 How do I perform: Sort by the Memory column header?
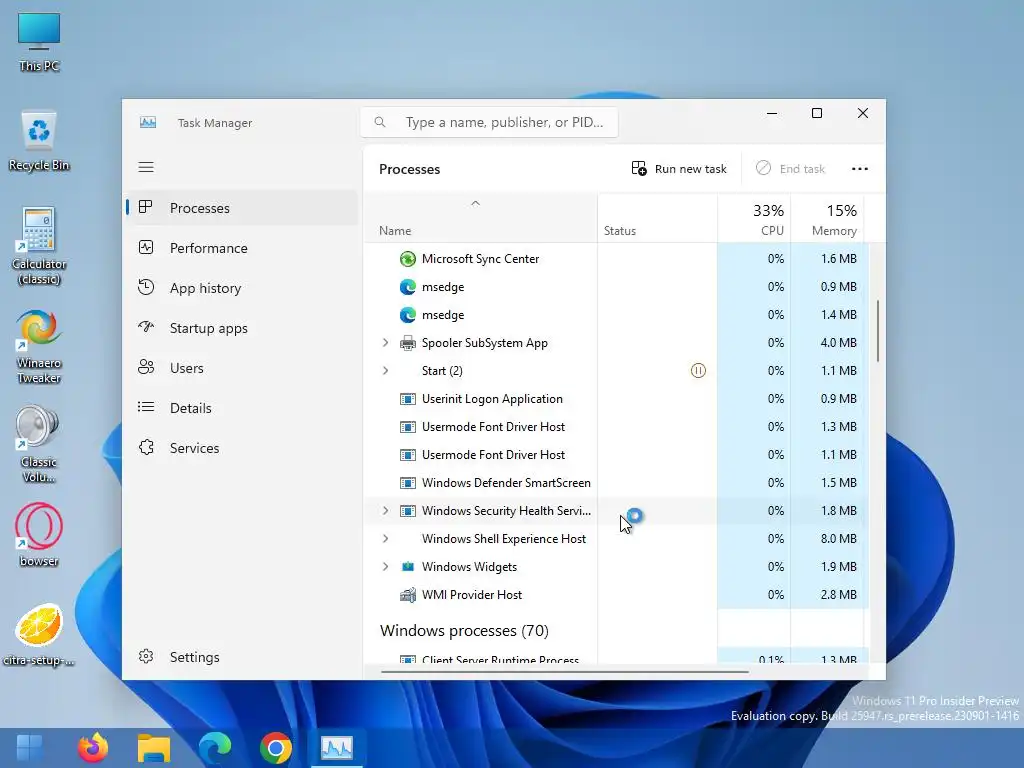click(x=827, y=219)
